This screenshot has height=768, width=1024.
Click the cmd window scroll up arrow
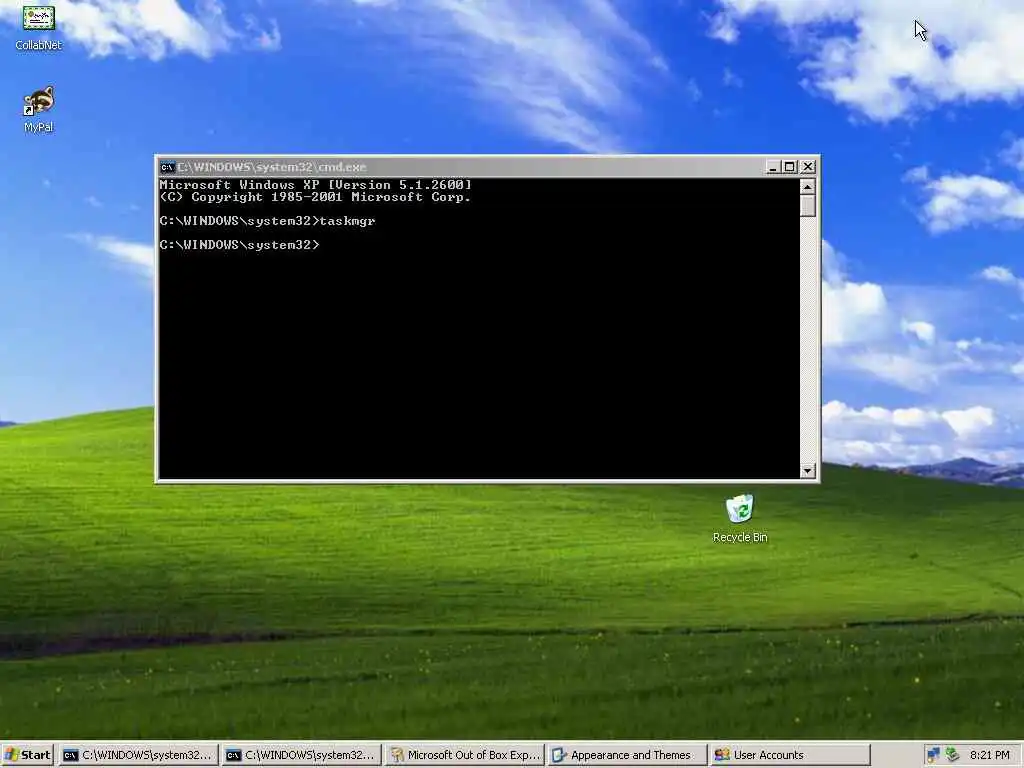[x=808, y=187]
